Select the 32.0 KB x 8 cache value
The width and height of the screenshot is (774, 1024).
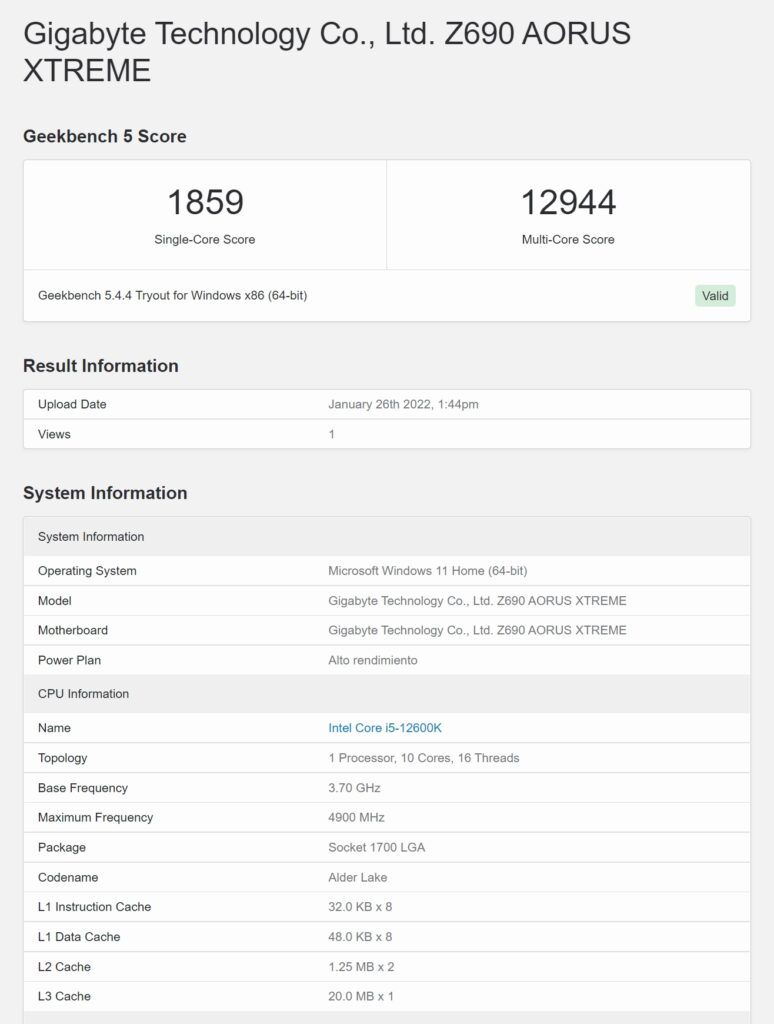pos(360,906)
